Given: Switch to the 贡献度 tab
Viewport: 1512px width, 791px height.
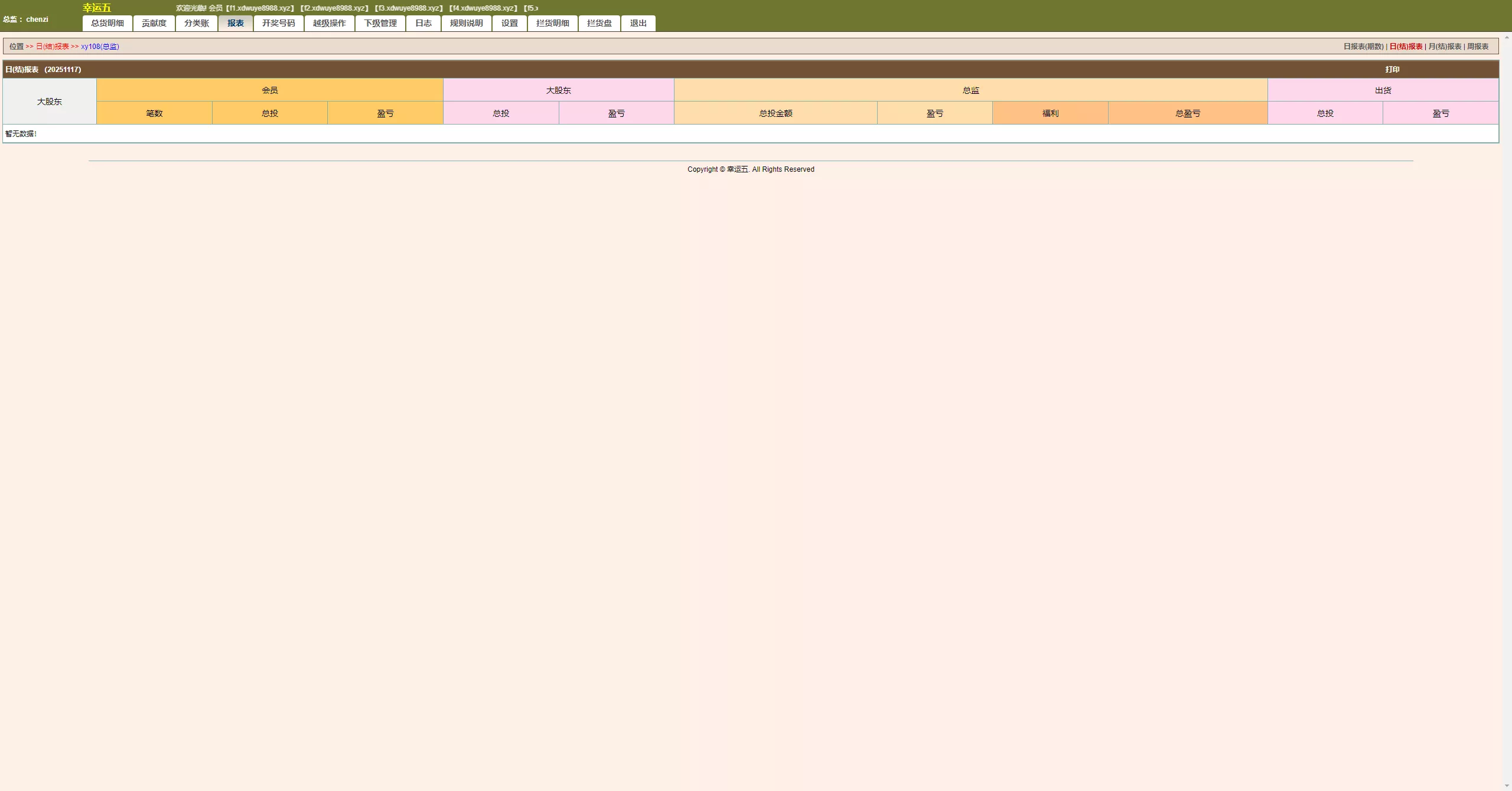Looking at the screenshot, I should click(154, 23).
